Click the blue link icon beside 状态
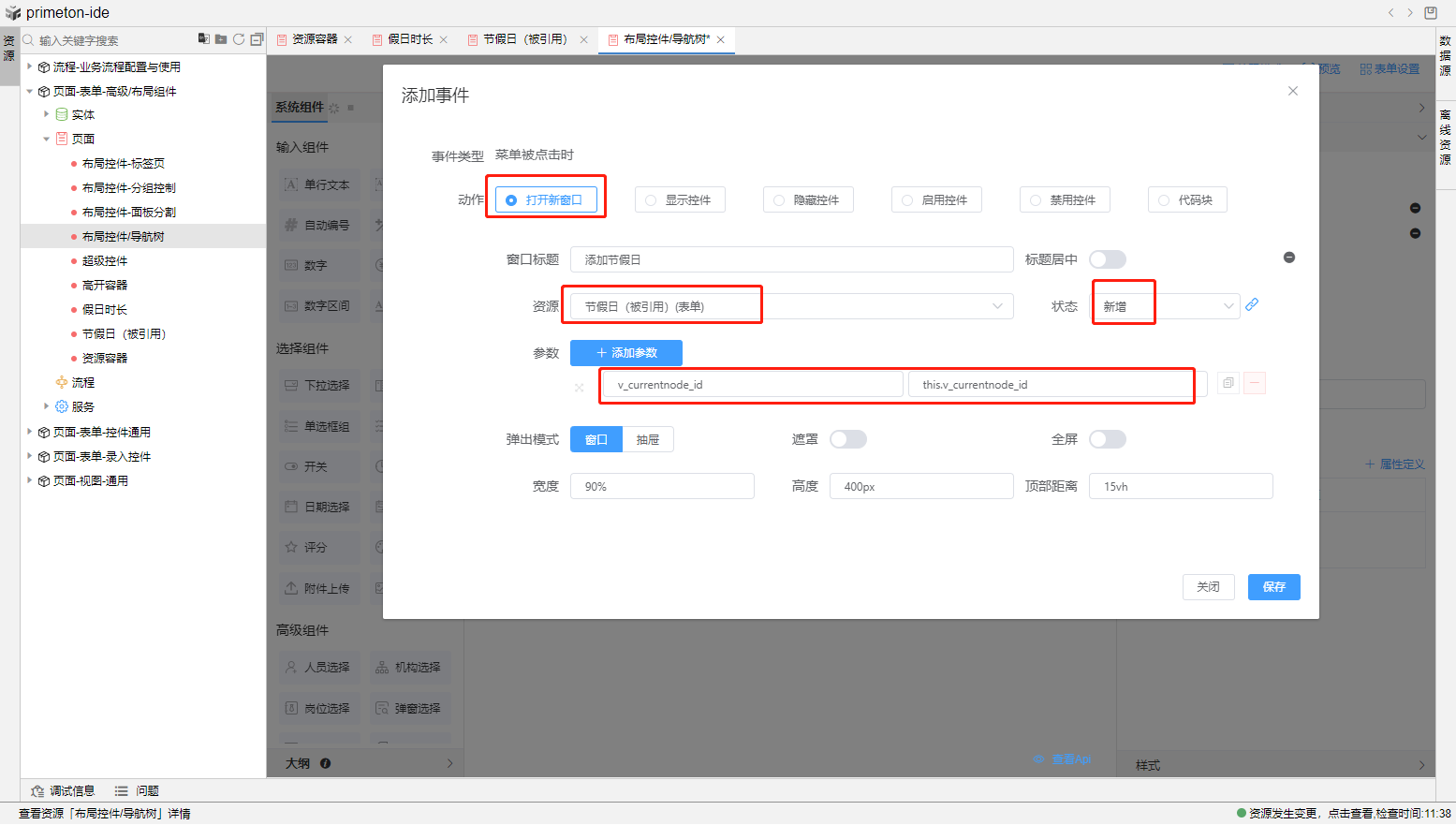This screenshot has height=825, width=1456. pos(1252,305)
